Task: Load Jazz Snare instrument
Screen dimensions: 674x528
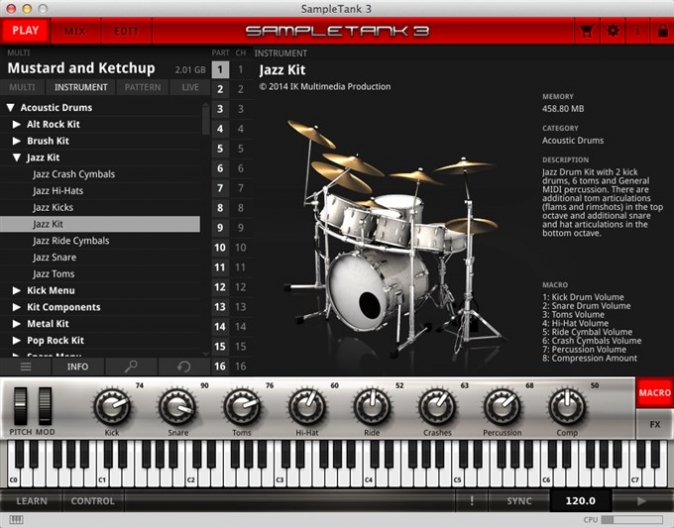Action: (x=100, y=257)
